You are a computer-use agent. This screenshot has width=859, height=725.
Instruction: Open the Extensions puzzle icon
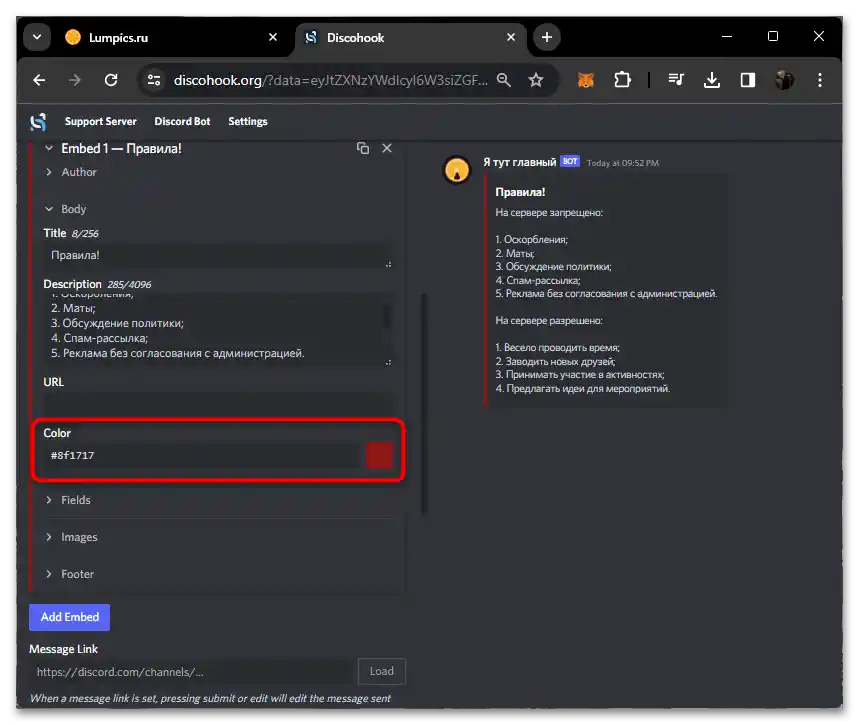[x=622, y=81]
